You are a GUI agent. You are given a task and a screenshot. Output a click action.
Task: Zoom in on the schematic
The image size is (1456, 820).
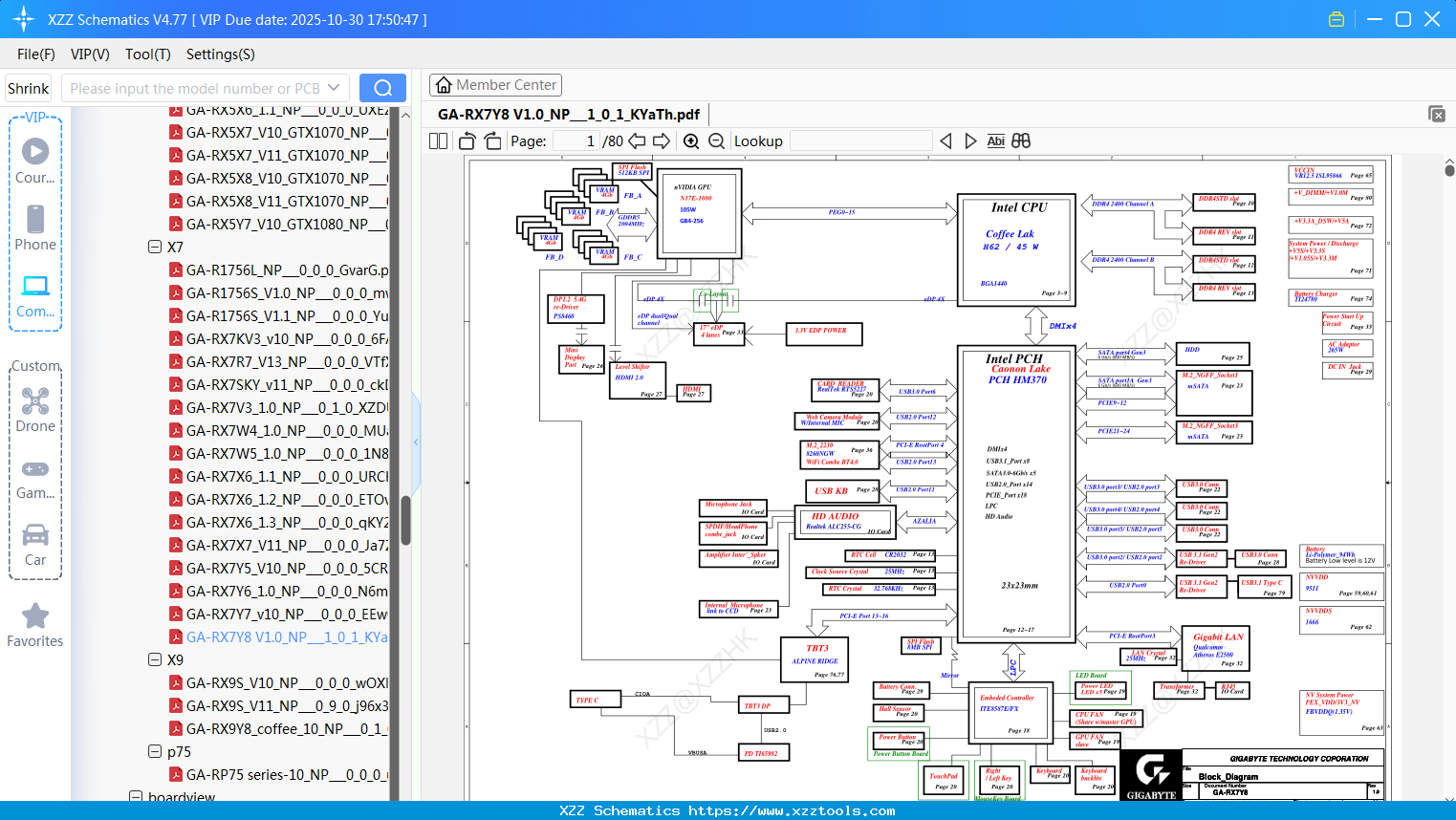point(691,140)
